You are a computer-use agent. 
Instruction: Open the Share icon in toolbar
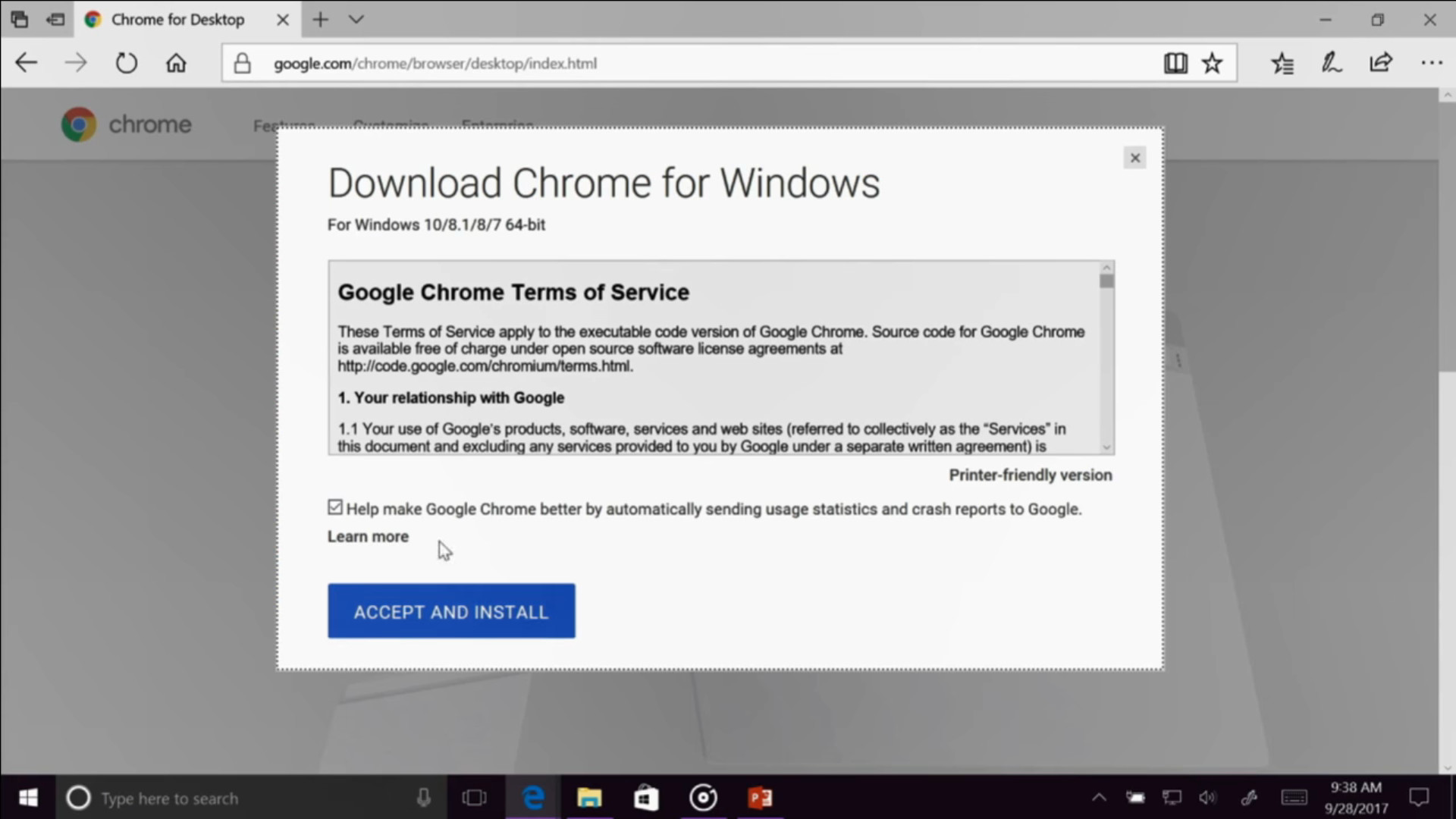coord(1381,63)
